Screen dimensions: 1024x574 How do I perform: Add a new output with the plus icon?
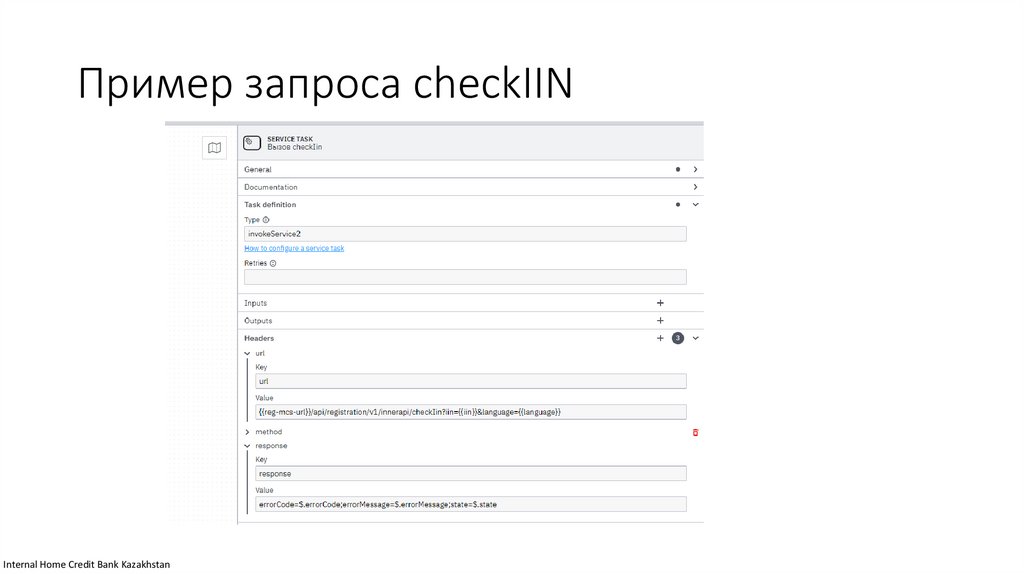[660, 321]
